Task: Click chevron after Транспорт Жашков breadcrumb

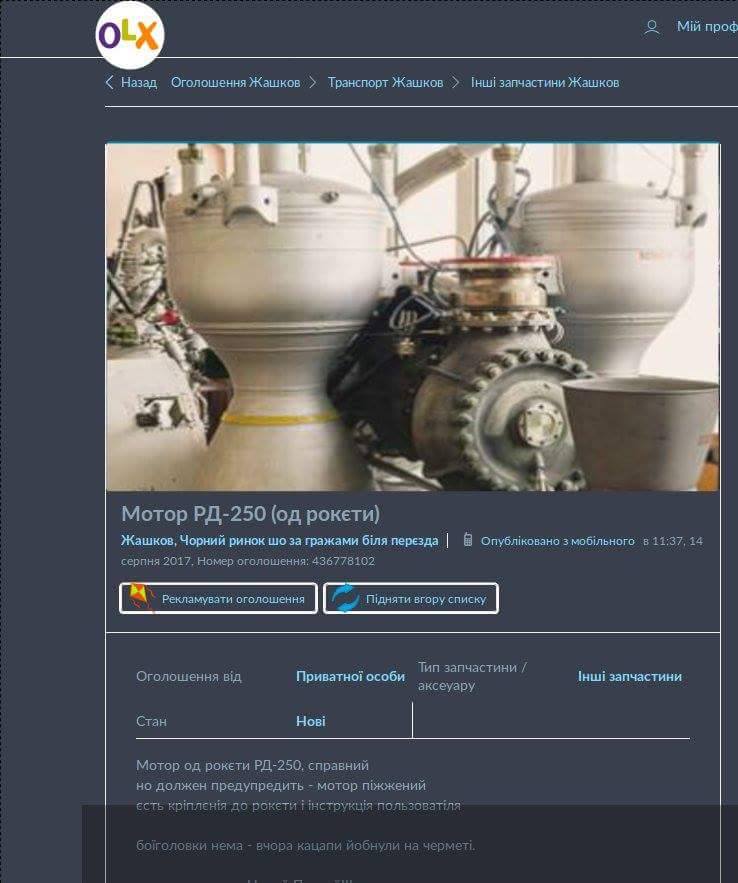Action: (456, 82)
